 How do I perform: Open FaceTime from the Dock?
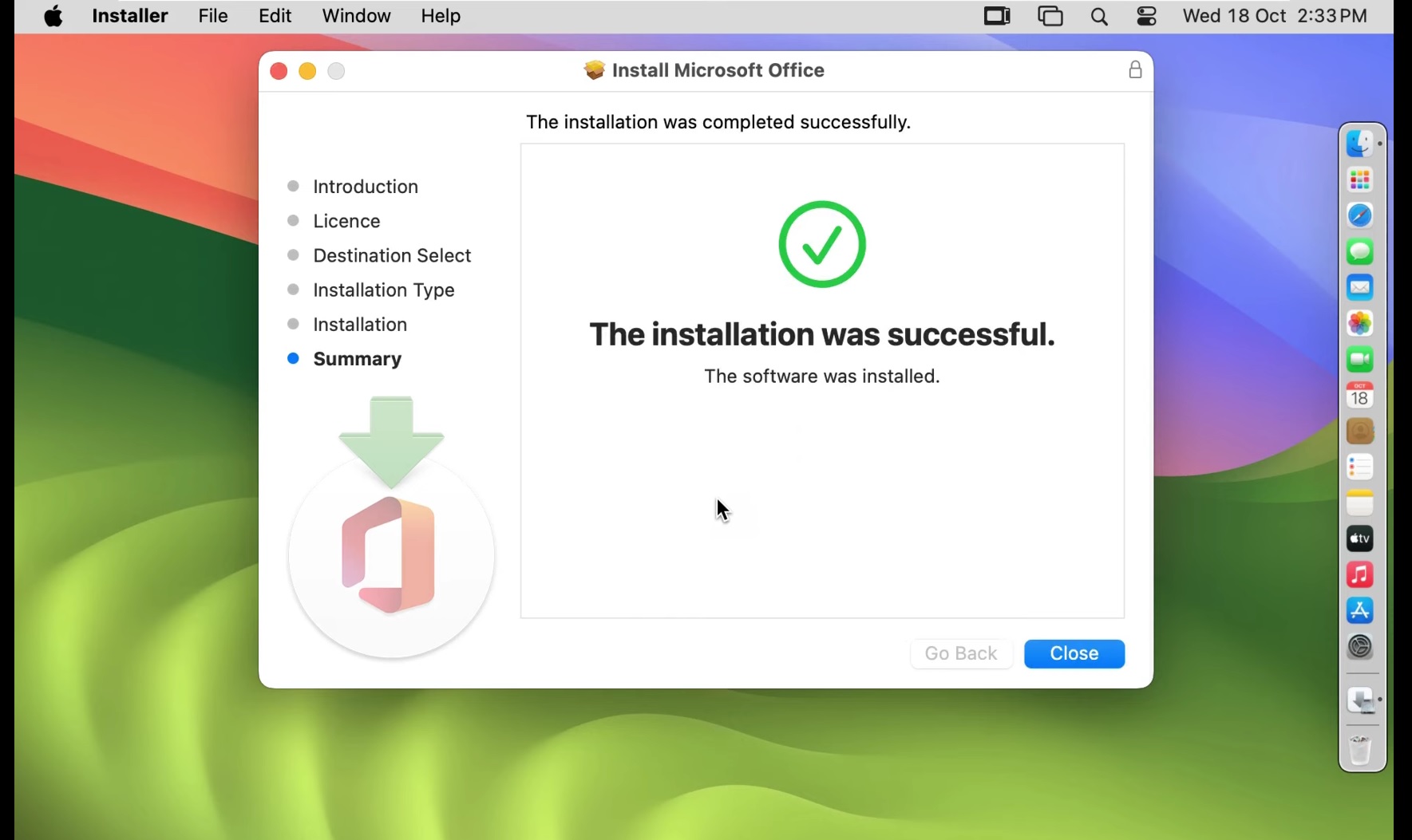1360,359
